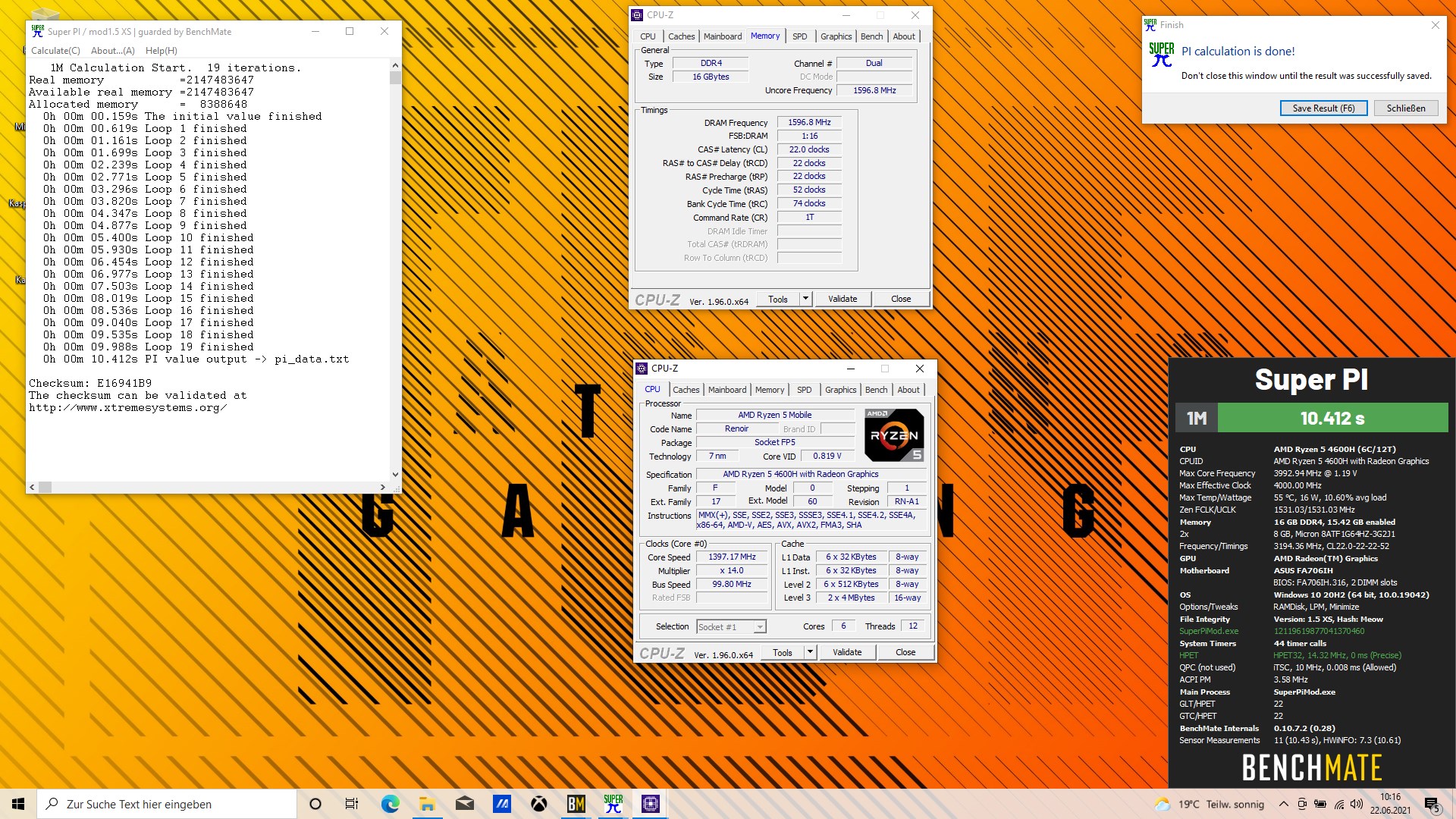Viewport: 1456px width, 819px height.
Task: Click Super PI horizontal scrollbar right arrow
Action: (x=383, y=487)
